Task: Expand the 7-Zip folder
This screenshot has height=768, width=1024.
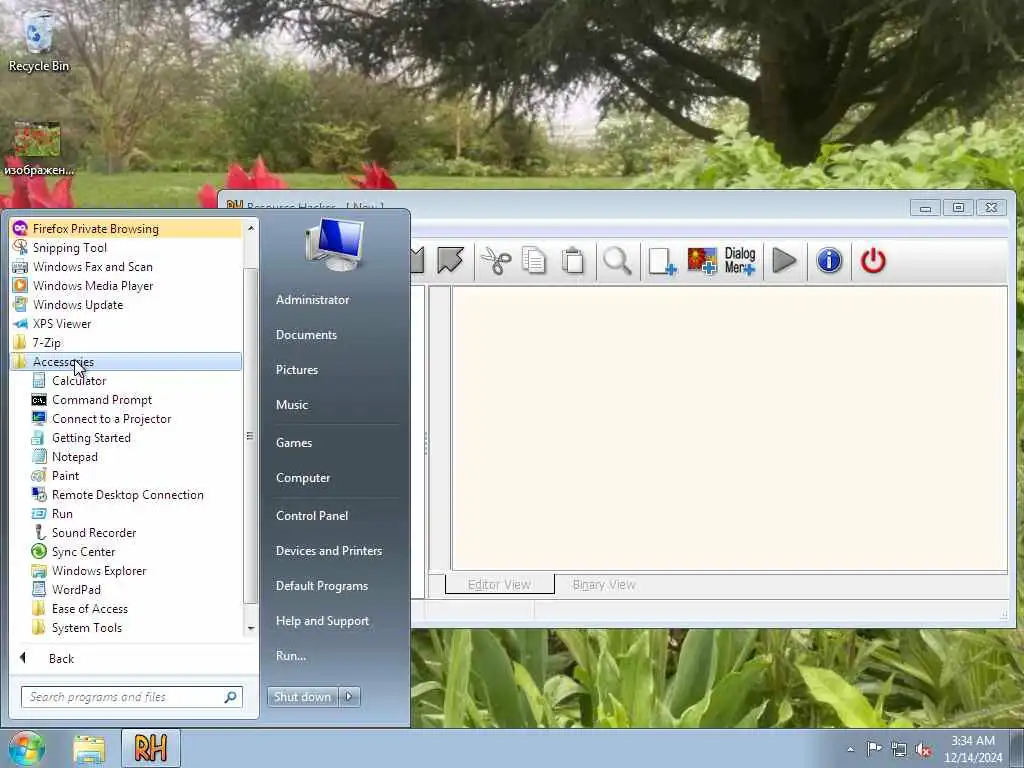Action: coord(126,342)
